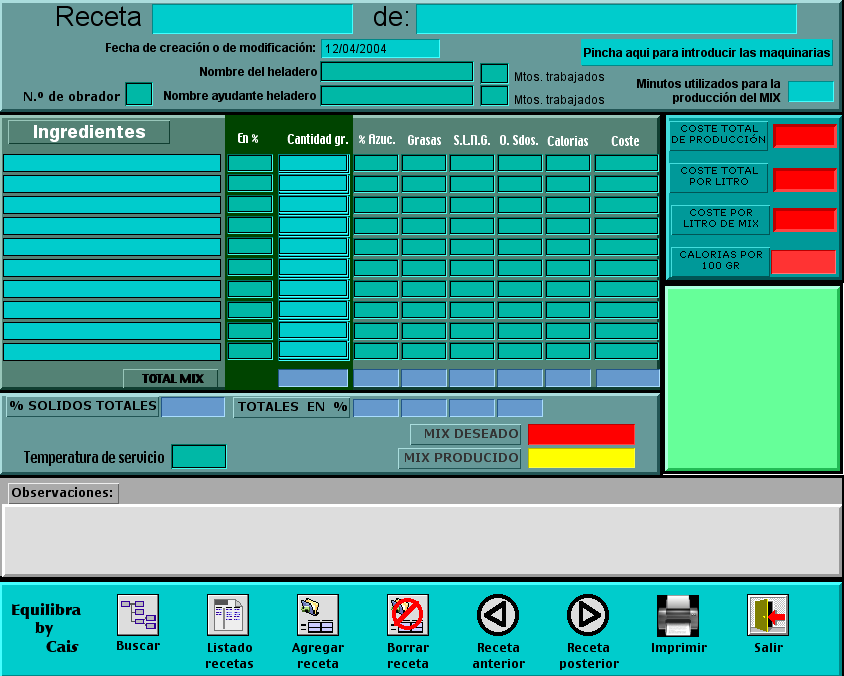Click the creation date field showing 12/04/2004

click(x=380, y=48)
